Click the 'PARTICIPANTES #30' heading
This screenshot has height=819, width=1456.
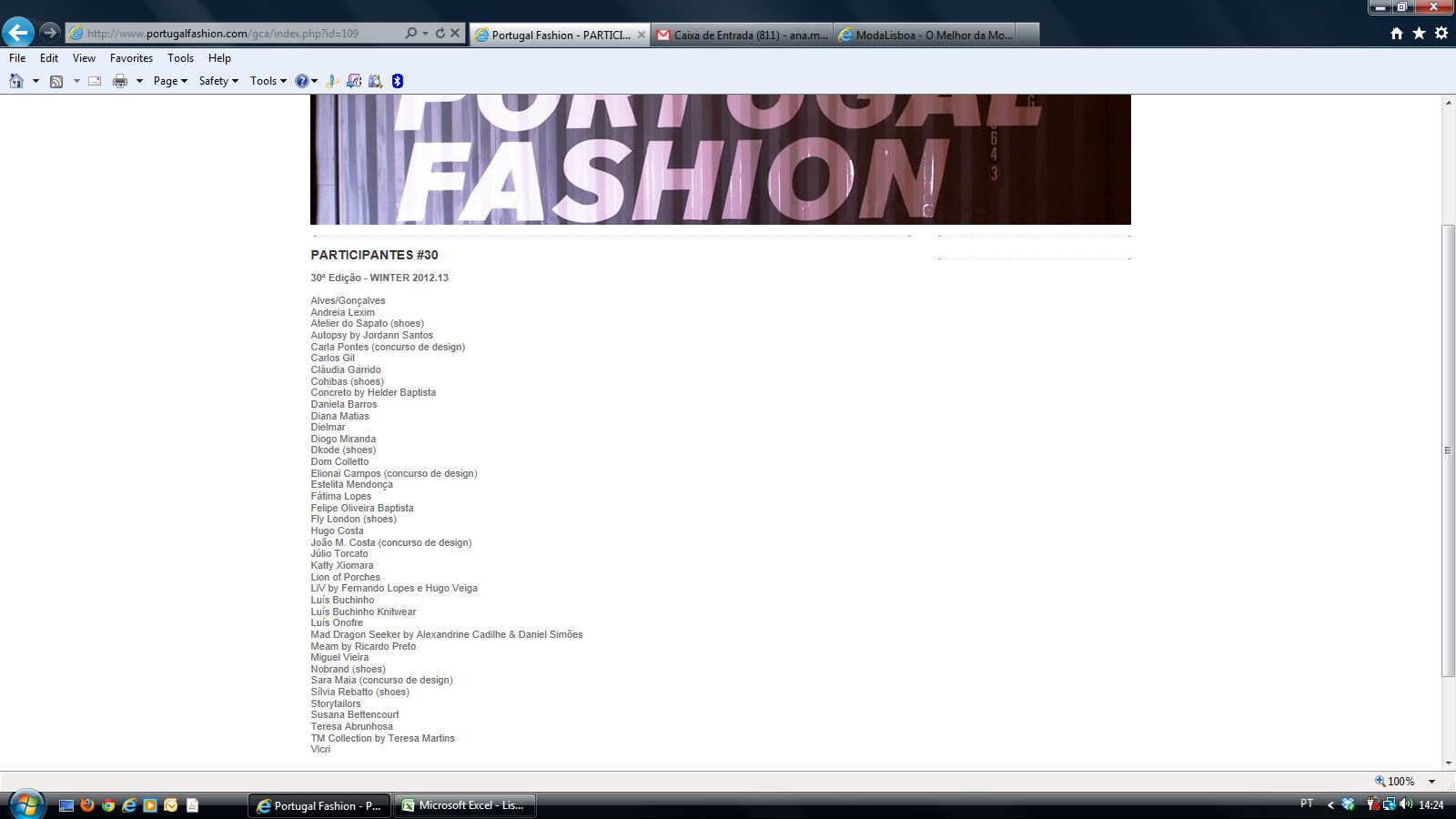(x=374, y=255)
